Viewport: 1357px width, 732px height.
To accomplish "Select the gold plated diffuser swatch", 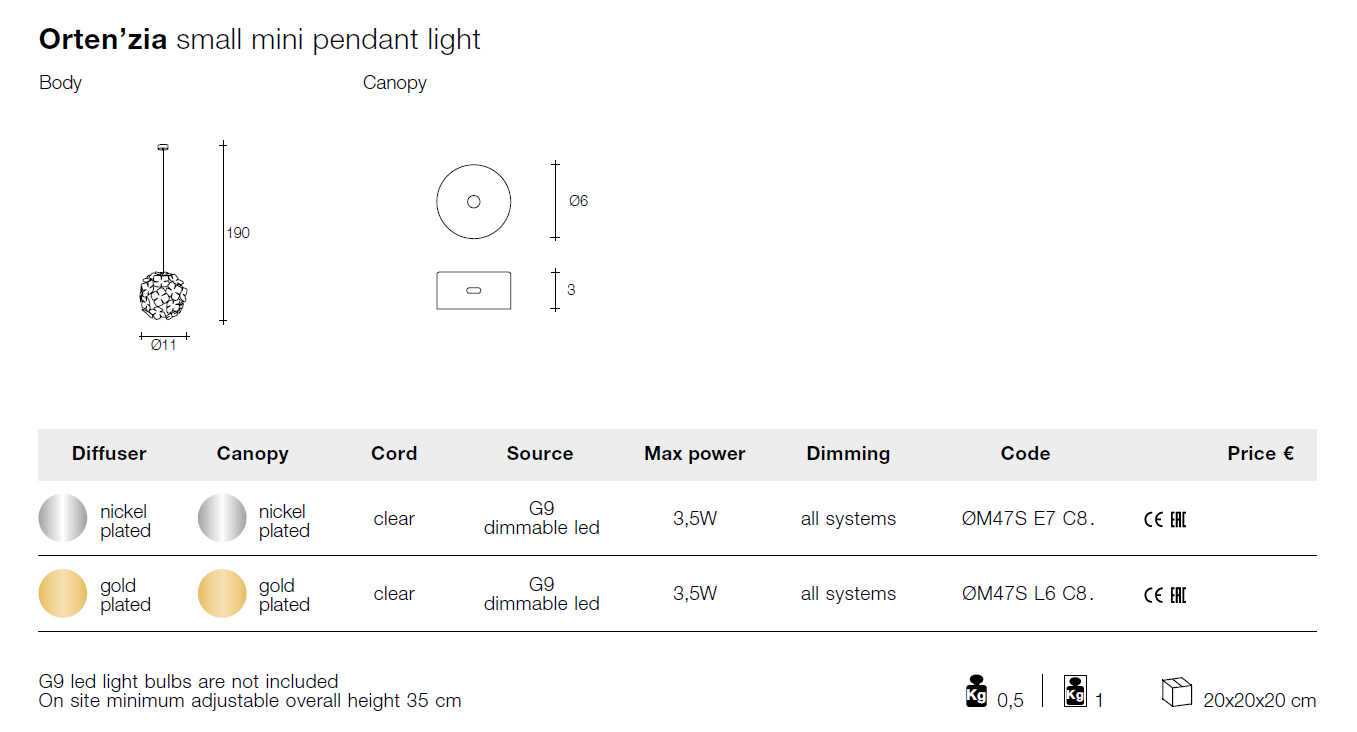I will pos(63,593).
